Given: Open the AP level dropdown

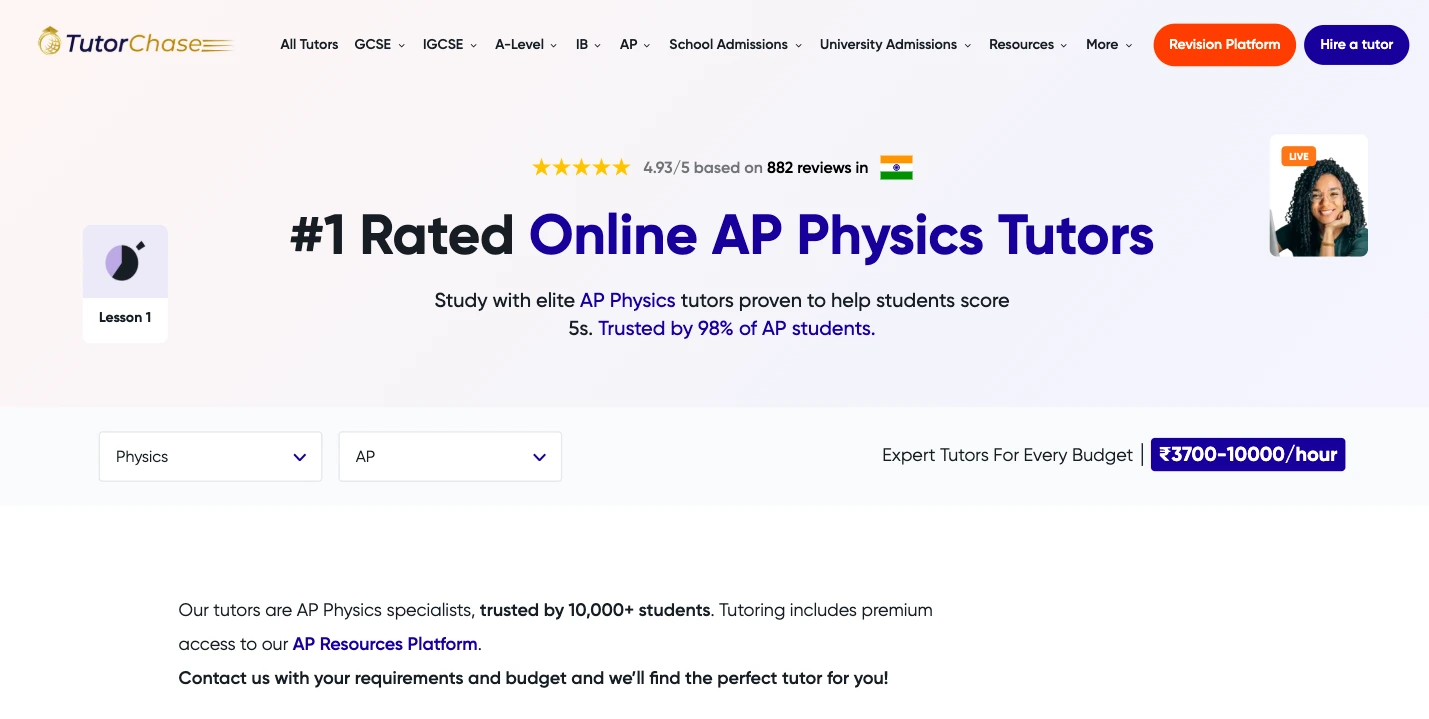Looking at the screenshot, I should pos(450,456).
